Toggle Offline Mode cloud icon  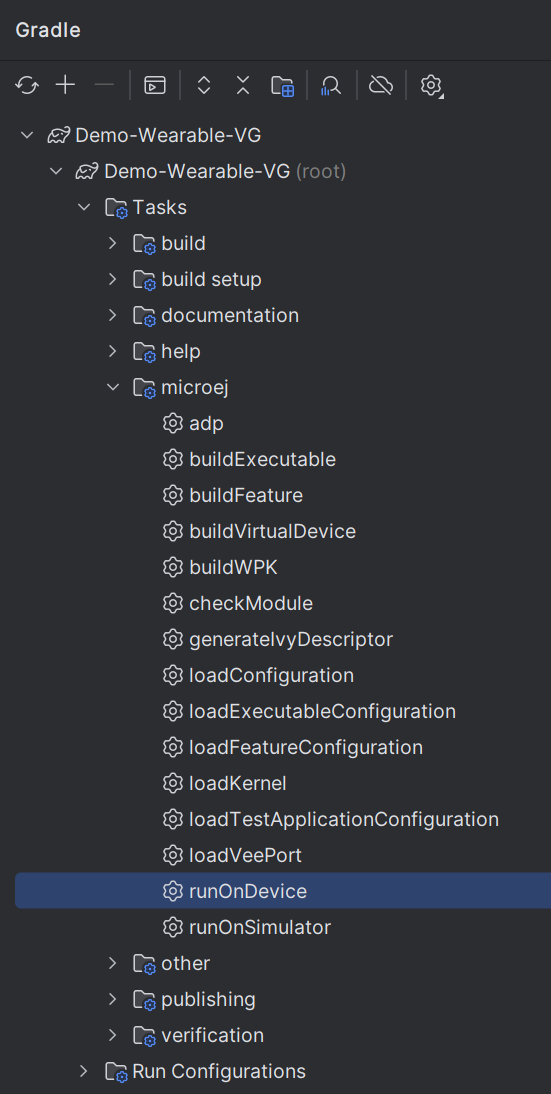point(381,86)
